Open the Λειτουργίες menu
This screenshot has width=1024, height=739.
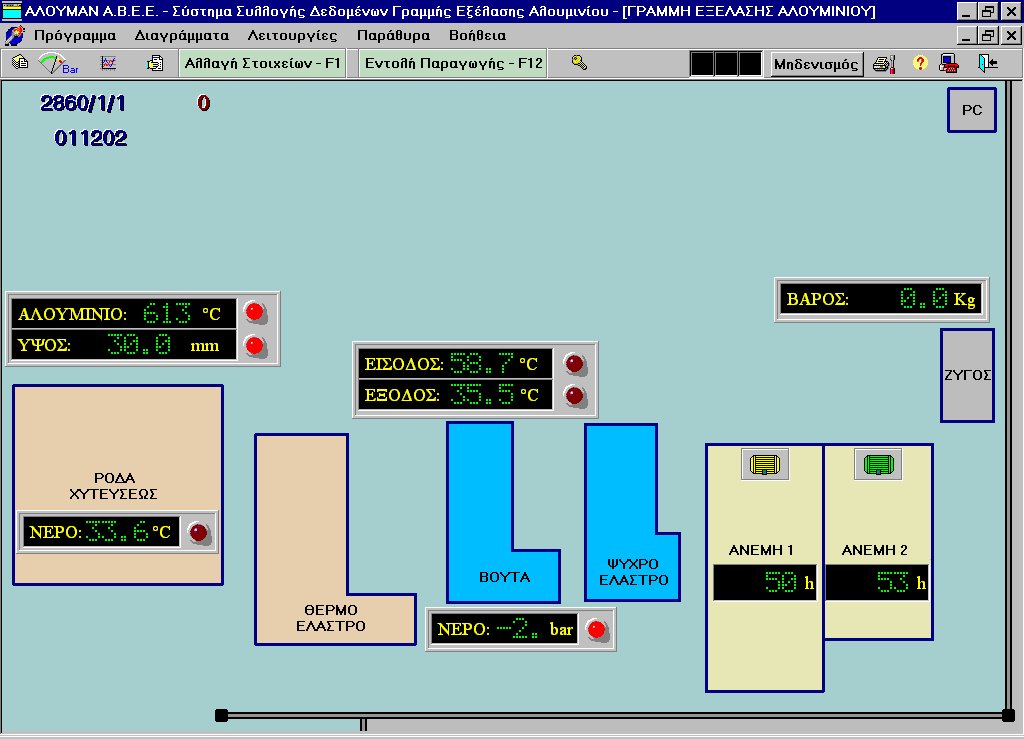292,35
